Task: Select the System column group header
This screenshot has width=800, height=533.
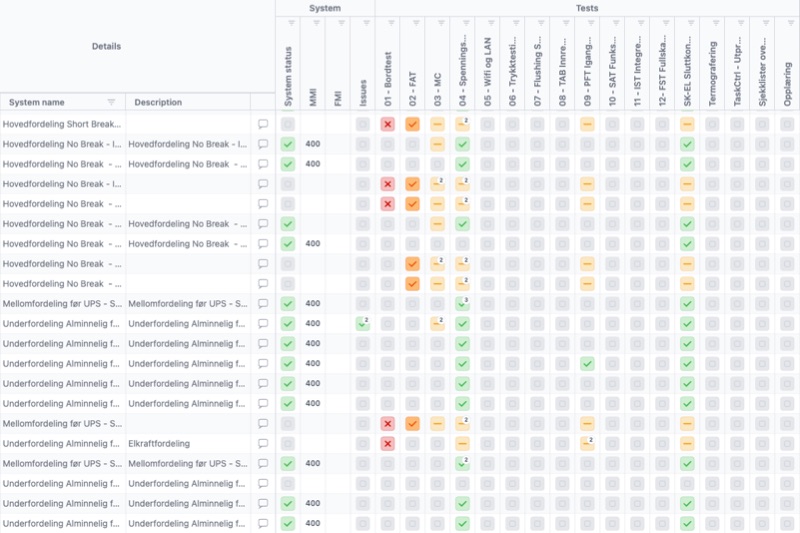Action: [325, 8]
